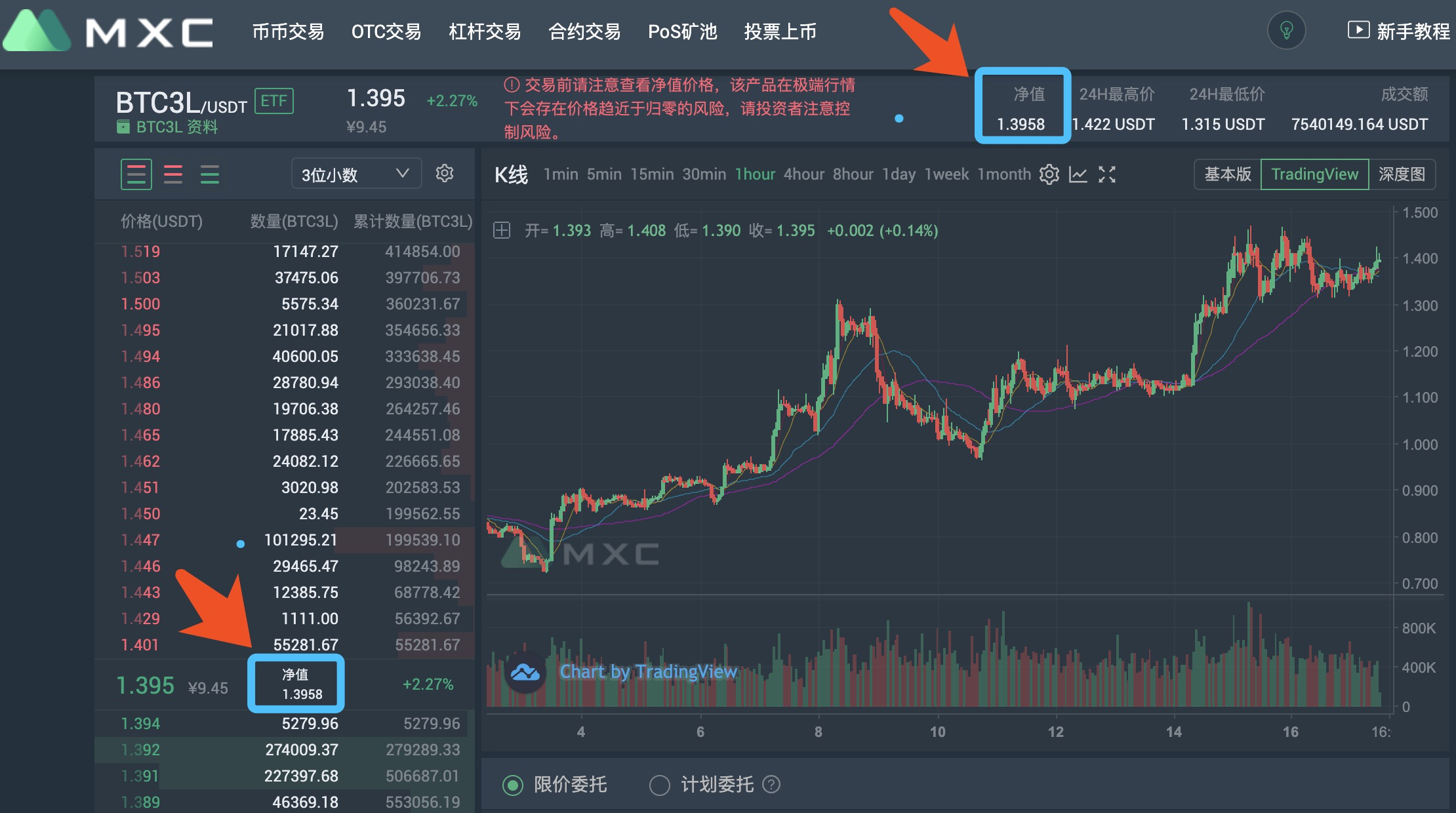Select sell order at price 1.401
This screenshot has height=813, width=1456.
285,645
